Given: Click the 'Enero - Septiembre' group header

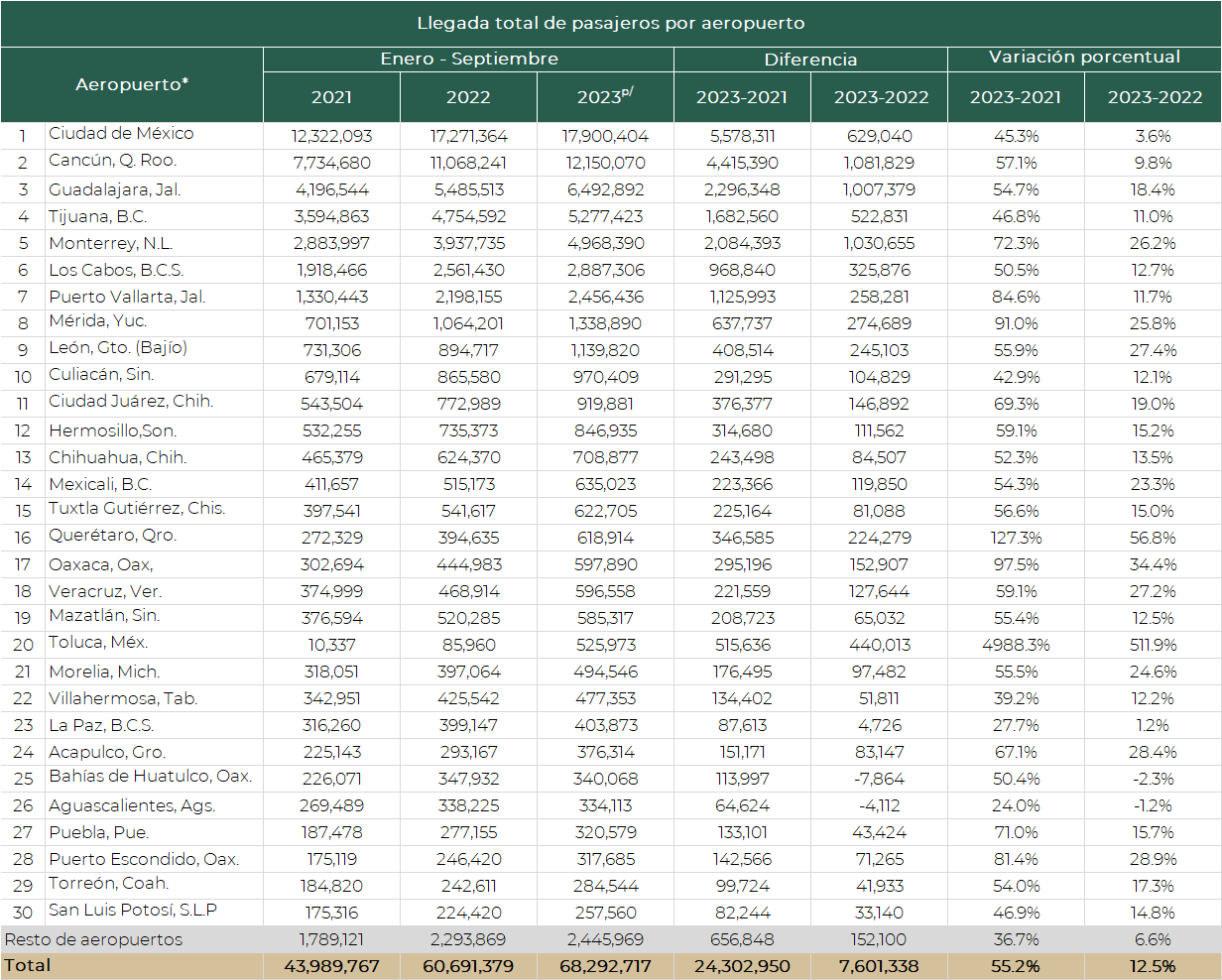Looking at the screenshot, I should (x=468, y=60).
